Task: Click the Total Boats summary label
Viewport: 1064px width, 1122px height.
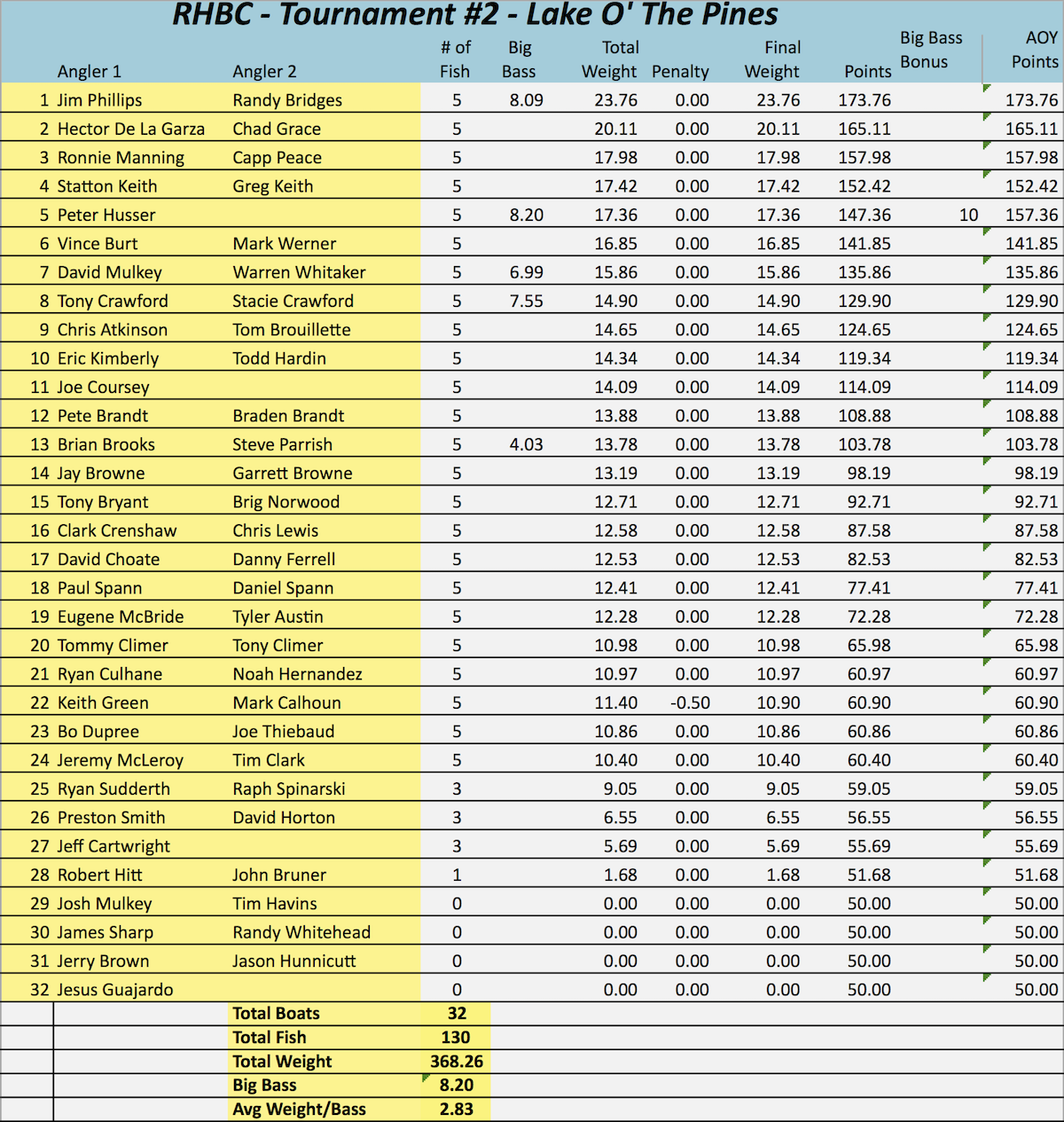Action: click(x=276, y=1014)
